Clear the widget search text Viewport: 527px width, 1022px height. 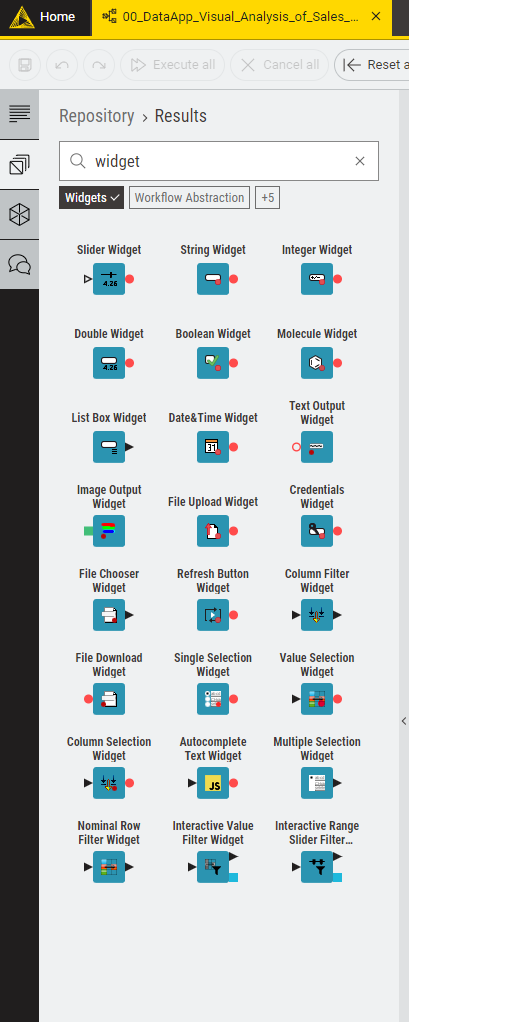point(360,161)
